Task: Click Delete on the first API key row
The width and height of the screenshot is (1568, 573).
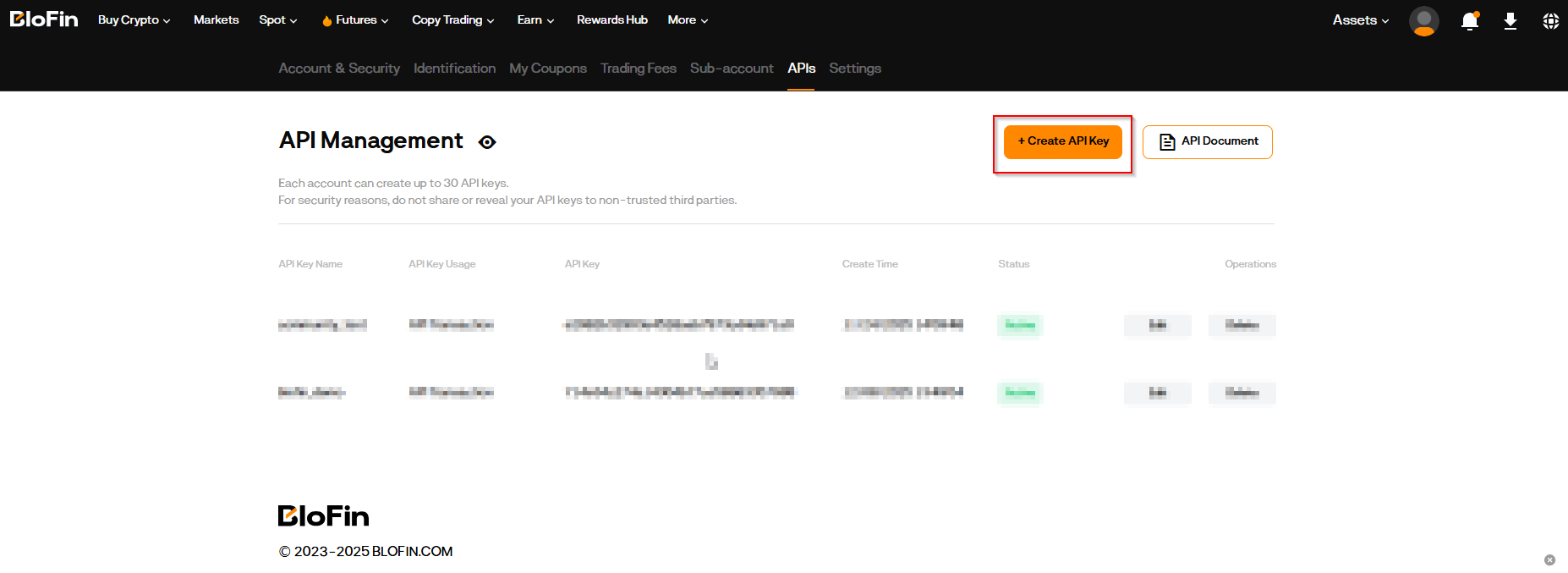Action: pos(1242,325)
